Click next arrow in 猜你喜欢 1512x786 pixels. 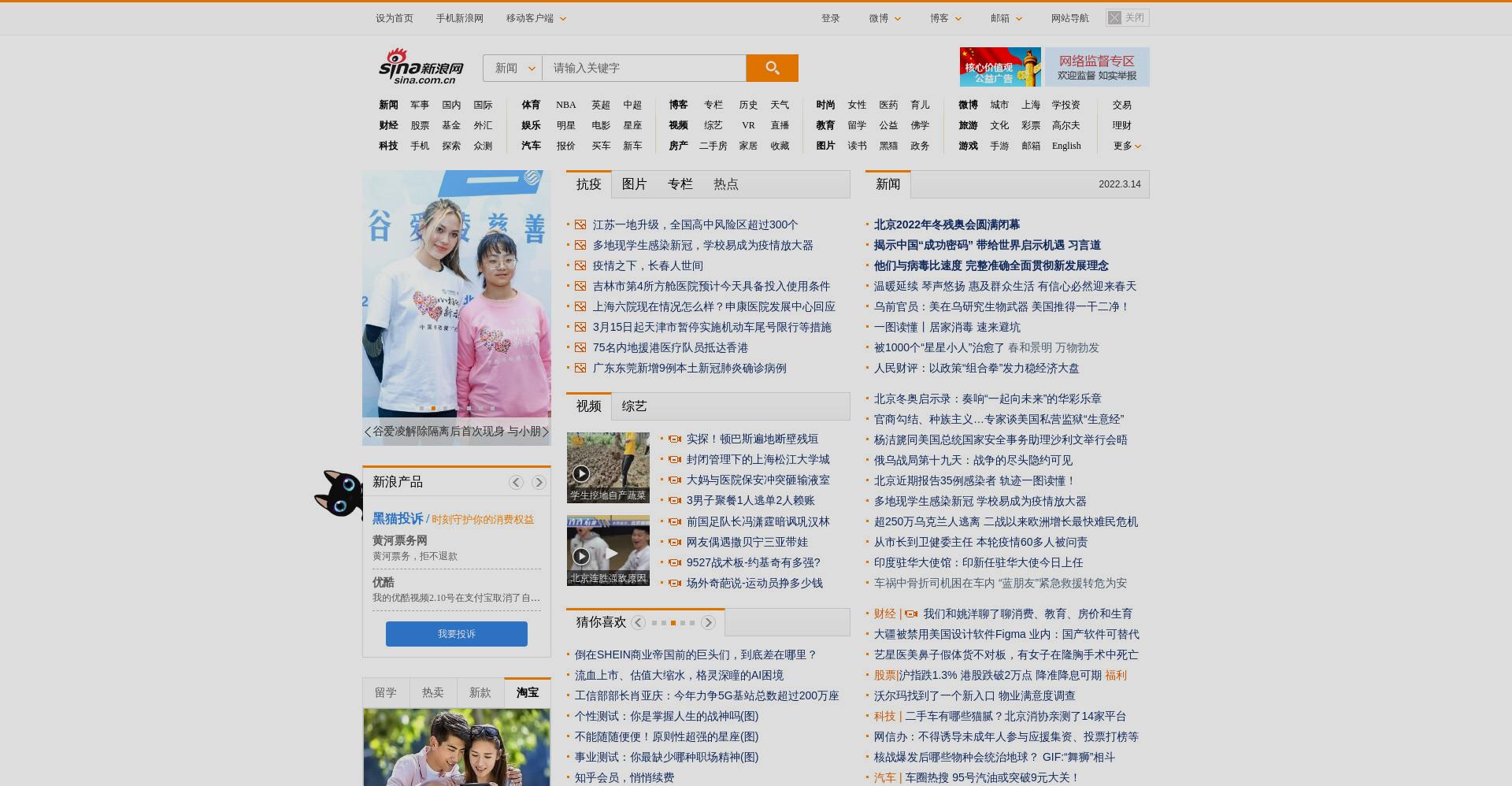(x=709, y=622)
